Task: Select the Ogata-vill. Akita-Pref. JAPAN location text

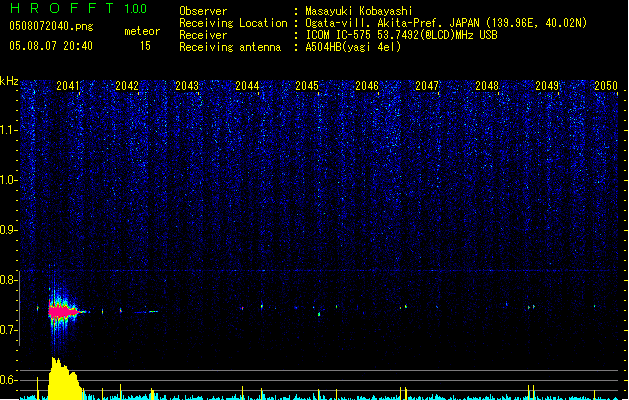Action: coord(446,23)
